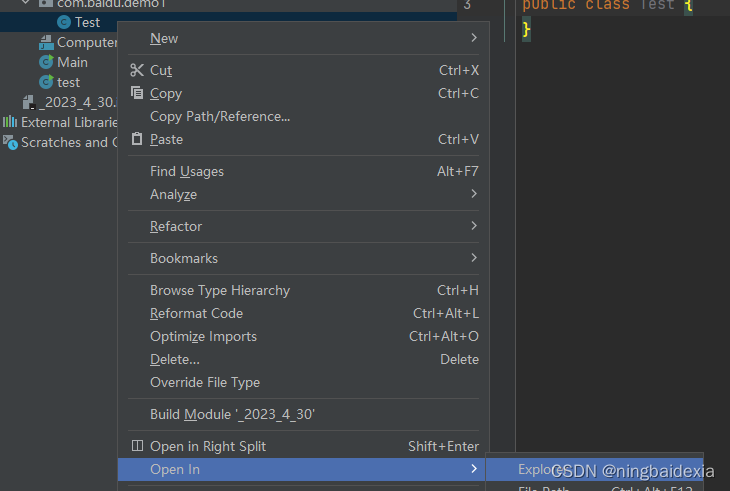This screenshot has width=730, height=491.
Task: Click the lowercase test class icon
Action: coord(46,82)
